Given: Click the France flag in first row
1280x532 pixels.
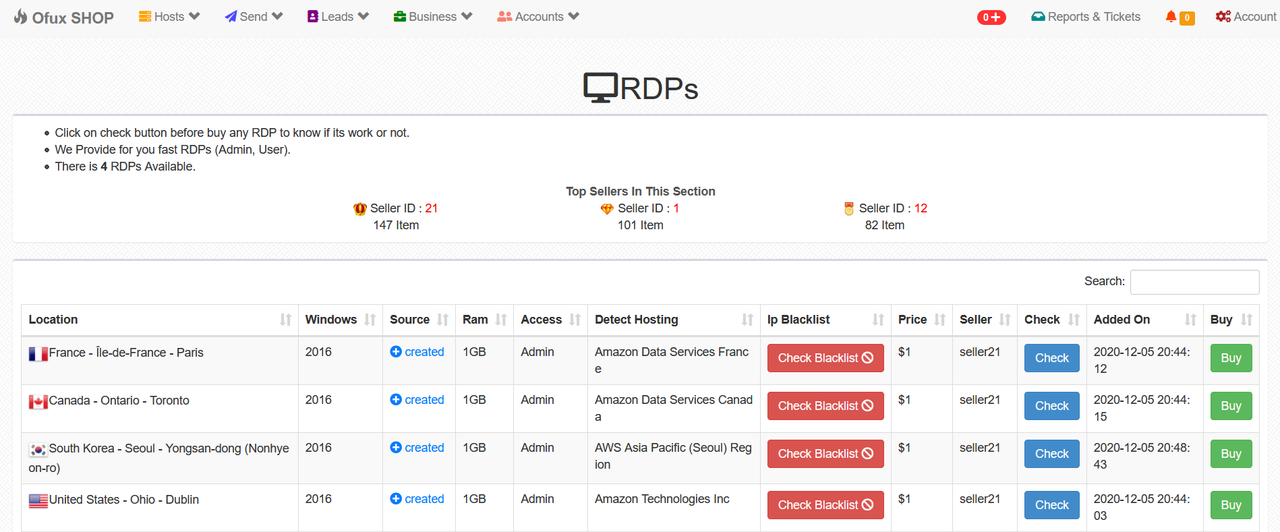Looking at the screenshot, I should coord(38,353).
